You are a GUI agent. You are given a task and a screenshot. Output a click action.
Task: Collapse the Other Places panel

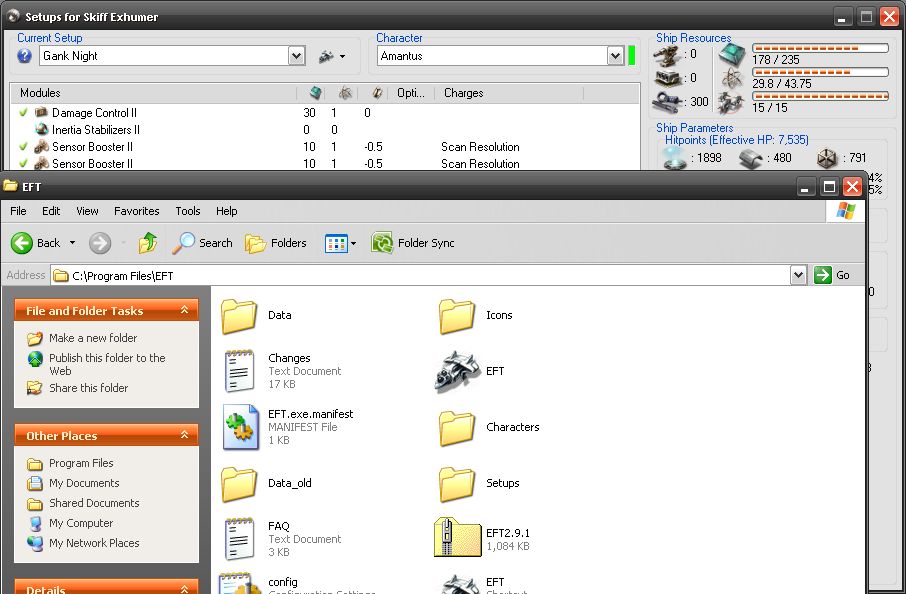[184, 435]
